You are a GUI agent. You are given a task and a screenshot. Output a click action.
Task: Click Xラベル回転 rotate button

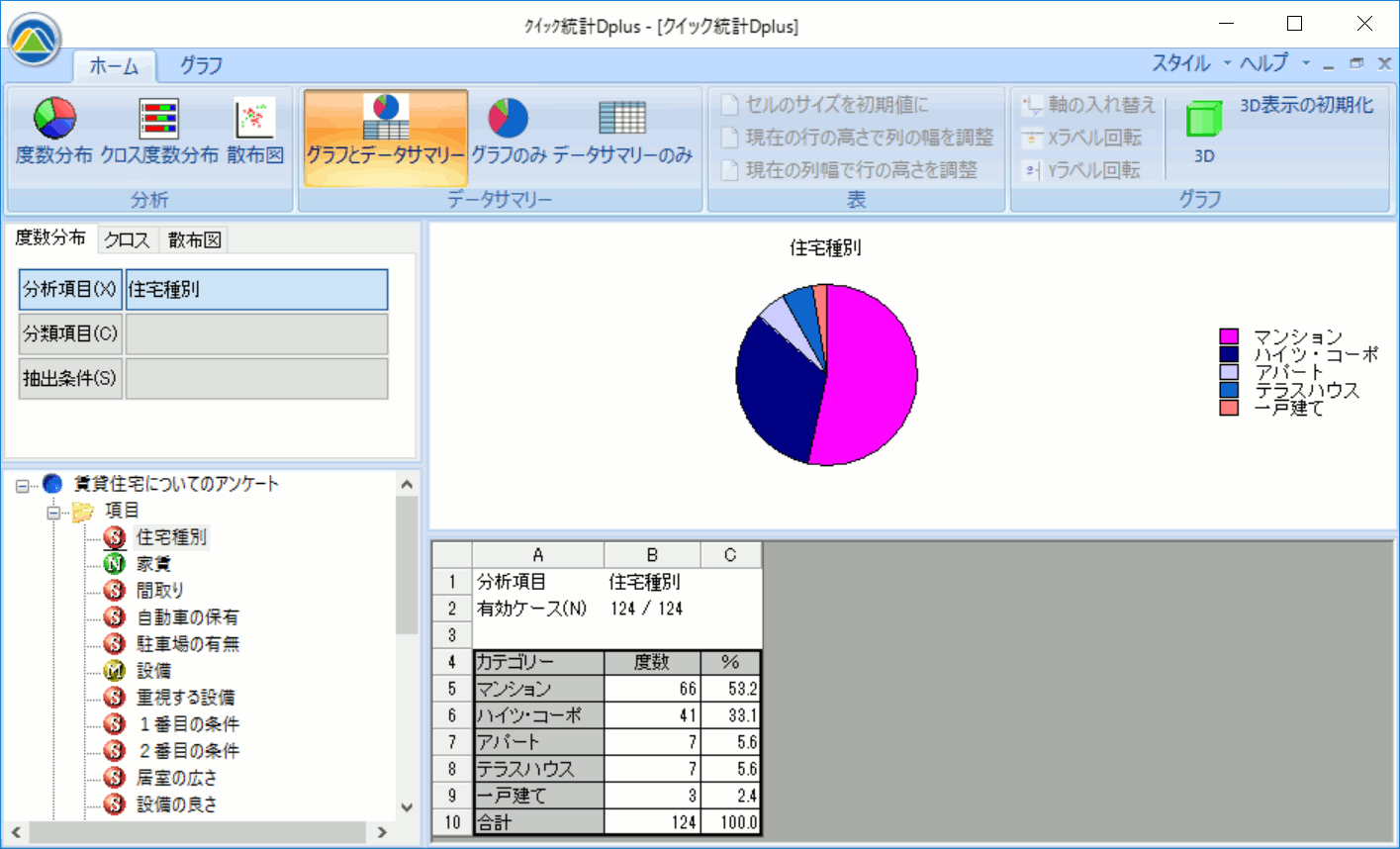point(1081,138)
